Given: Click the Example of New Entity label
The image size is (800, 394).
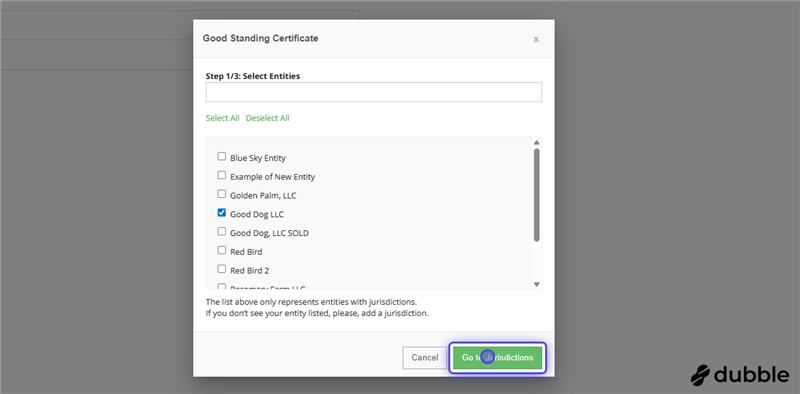Looking at the screenshot, I should (272, 177).
